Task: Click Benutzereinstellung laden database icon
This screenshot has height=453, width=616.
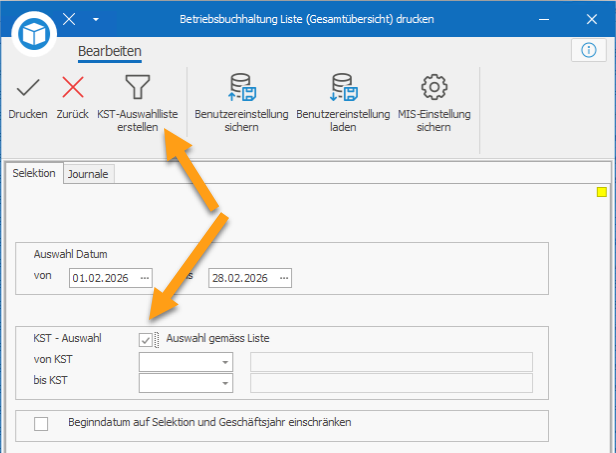Action: click(342, 88)
